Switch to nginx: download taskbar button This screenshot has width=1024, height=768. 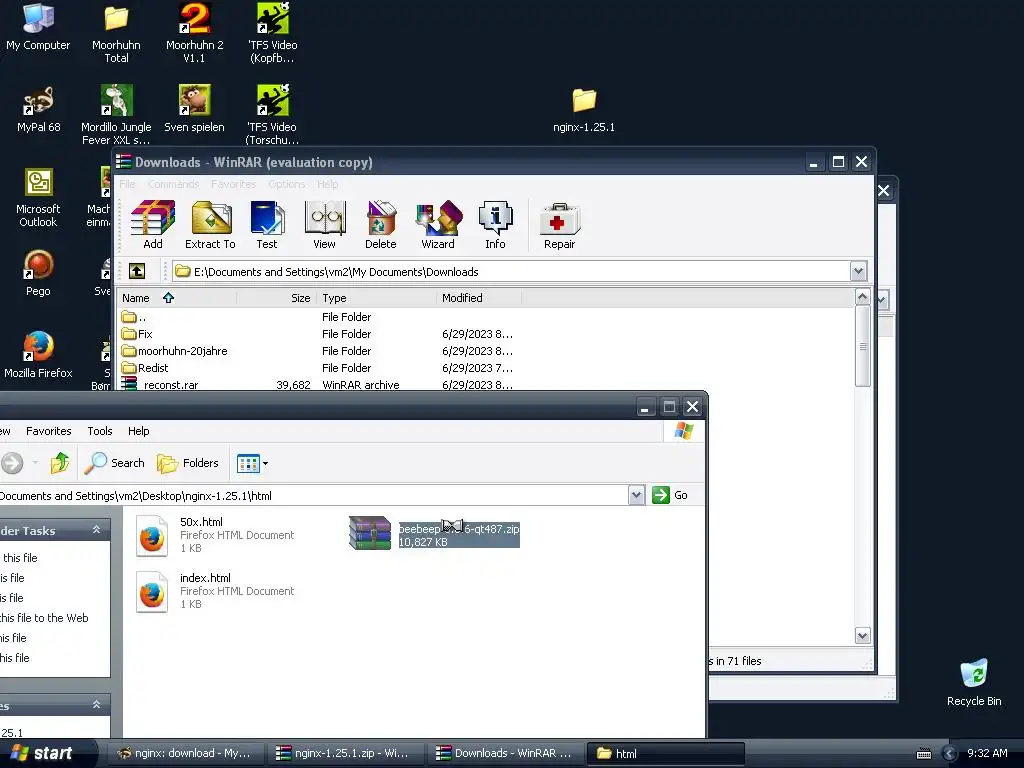click(x=184, y=754)
